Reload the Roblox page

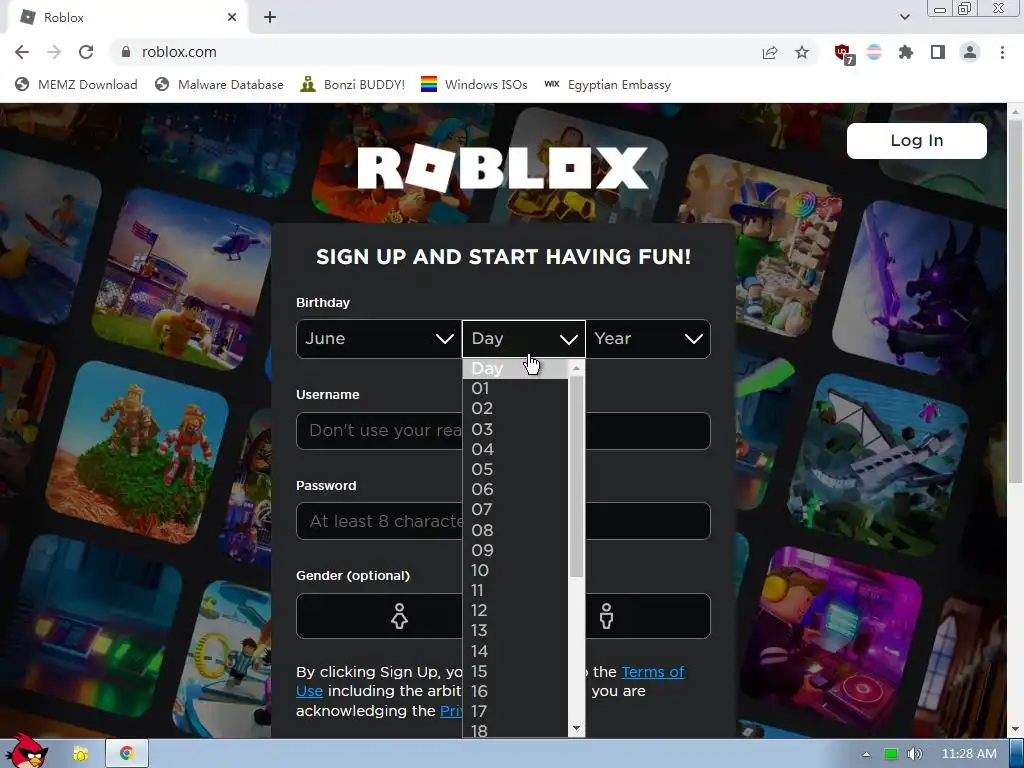coord(86,52)
